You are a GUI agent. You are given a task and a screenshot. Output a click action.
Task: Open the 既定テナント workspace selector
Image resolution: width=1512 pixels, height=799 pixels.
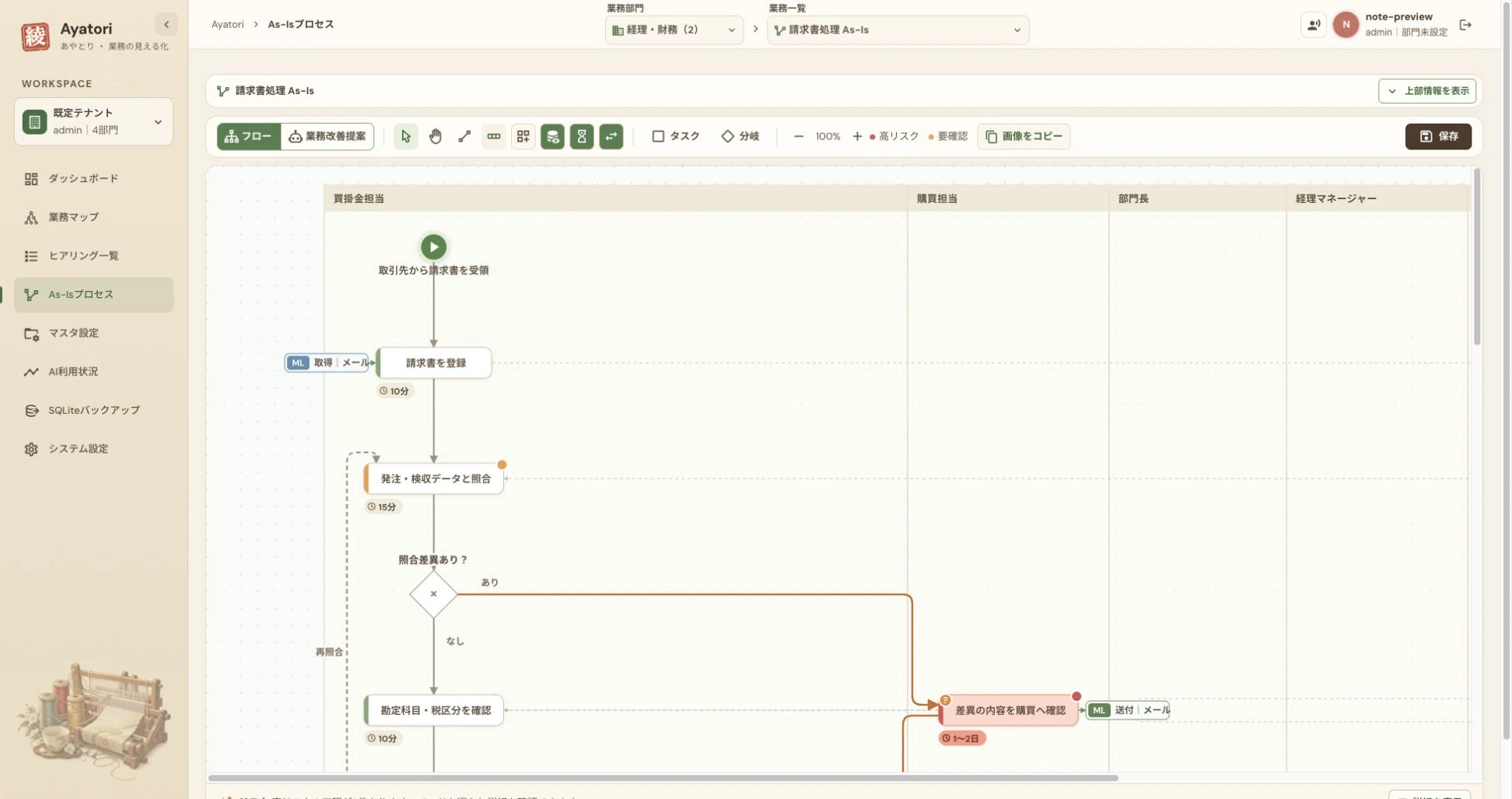(93, 121)
